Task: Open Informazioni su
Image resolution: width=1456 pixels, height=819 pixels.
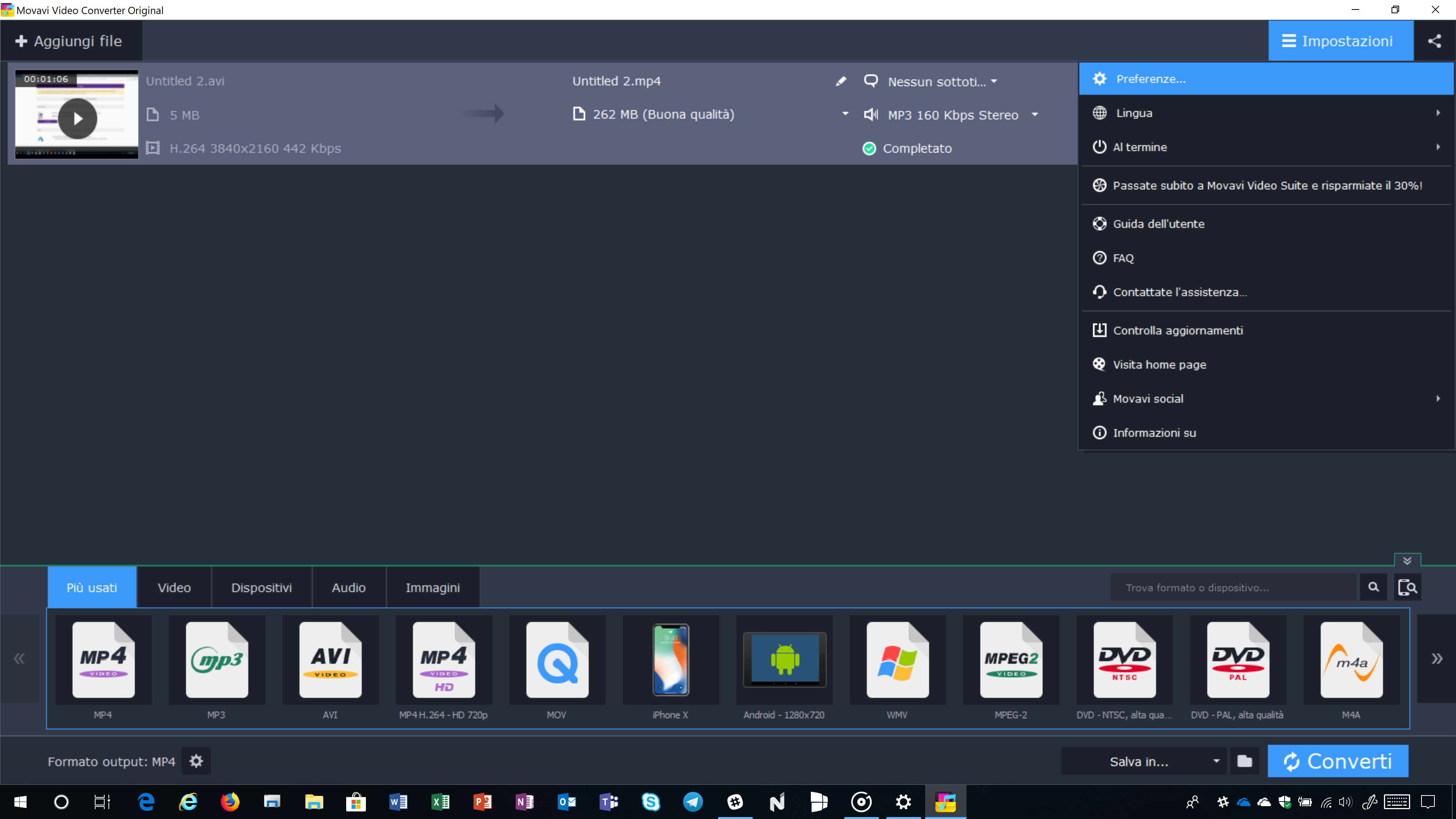Action: coord(1266,432)
